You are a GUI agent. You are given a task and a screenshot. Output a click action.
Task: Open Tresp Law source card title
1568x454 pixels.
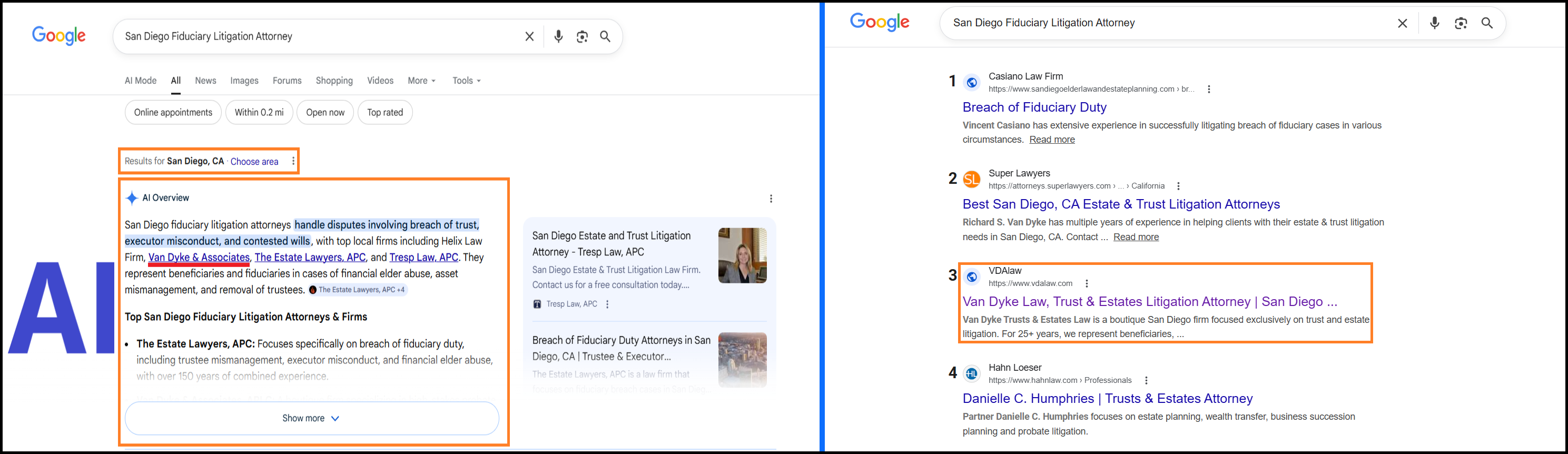click(x=611, y=244)
